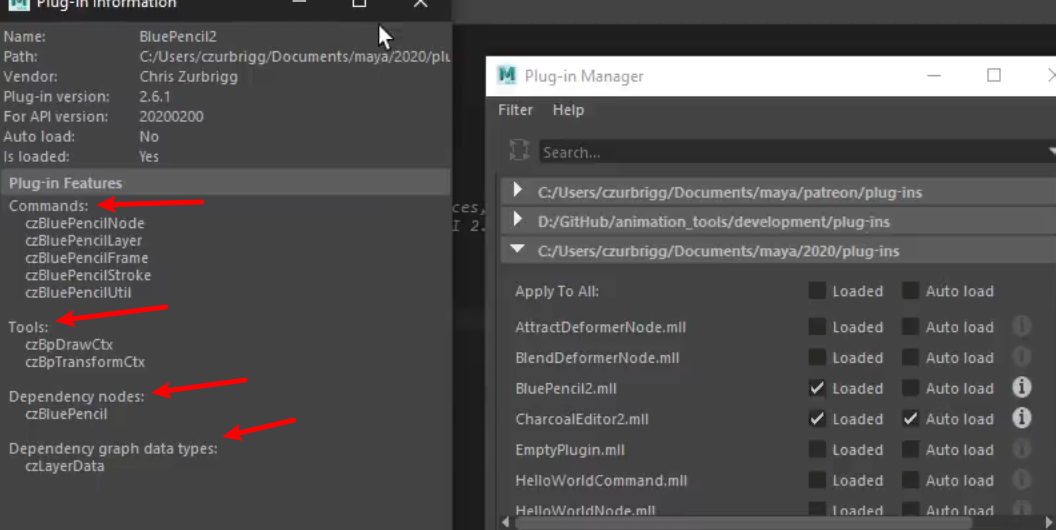This screenshot has width=1056, height=530.
Task: Select czBluePencilFrame command text
Action: 86,258
